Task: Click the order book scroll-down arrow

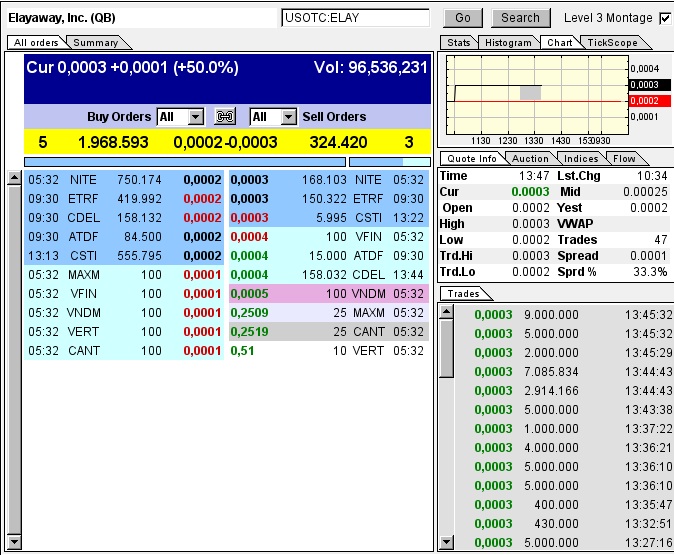Action: tap(15, 542)
